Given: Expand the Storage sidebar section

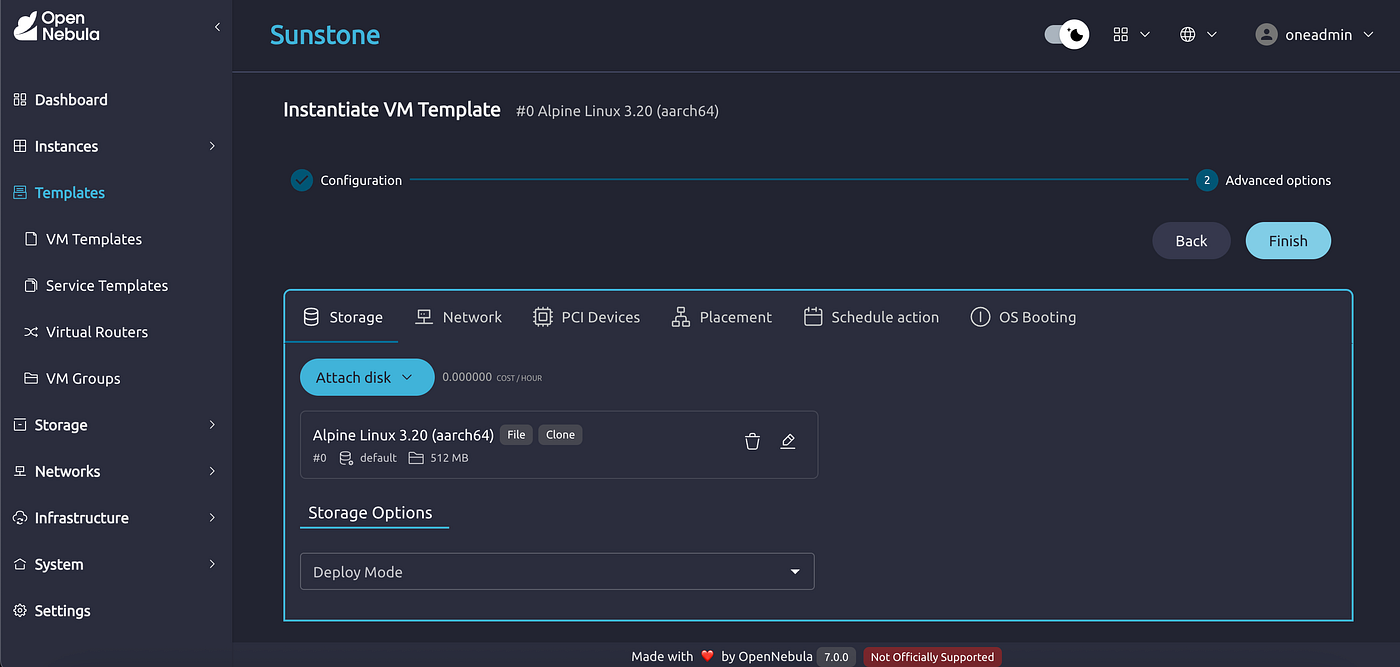Looking at the screenshot, I should click(x=212, y=425).
